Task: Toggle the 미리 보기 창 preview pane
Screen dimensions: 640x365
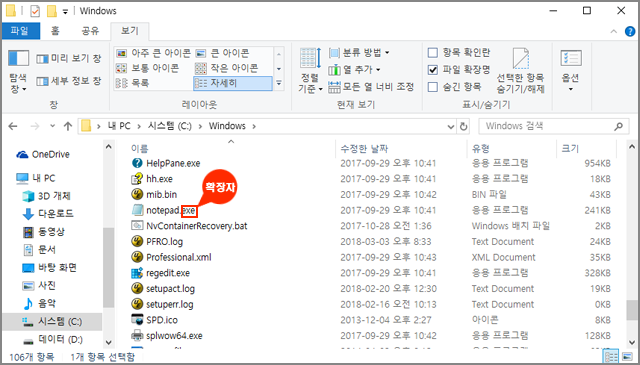Action: tap(69, 59)
